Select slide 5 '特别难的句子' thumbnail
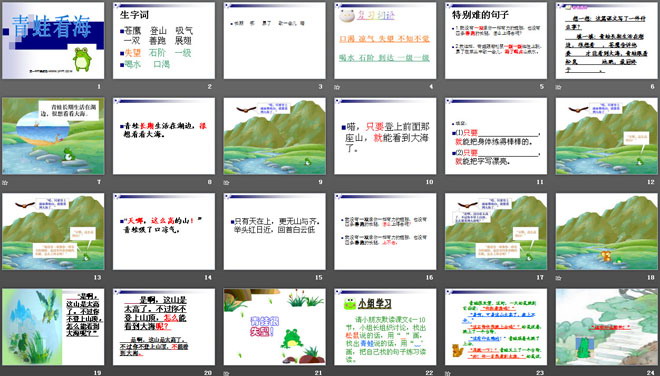Viewport: 660px width, 376px height. (496, 40)
